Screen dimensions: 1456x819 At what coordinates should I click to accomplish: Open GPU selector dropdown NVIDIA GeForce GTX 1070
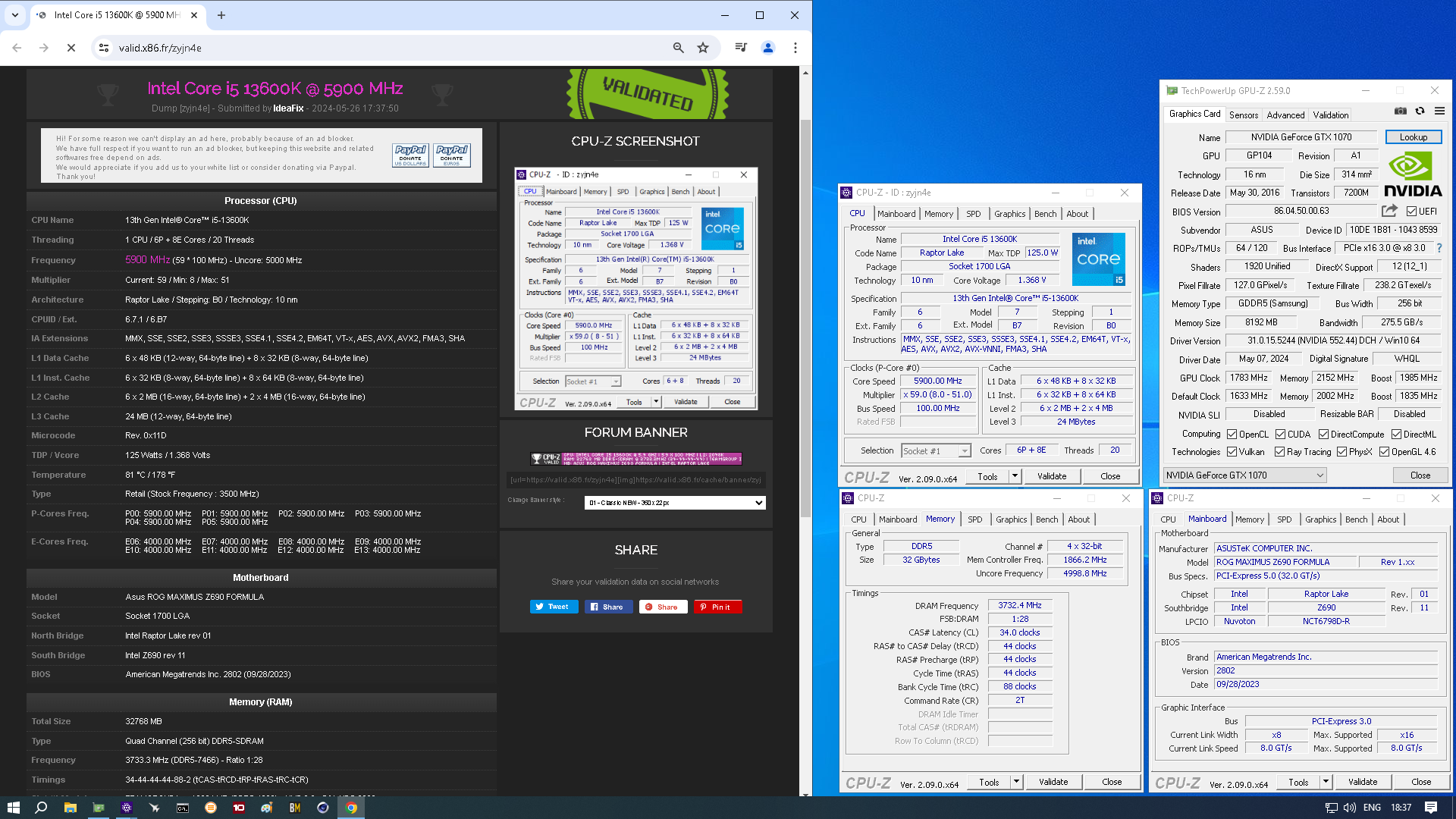[1244, 475]
